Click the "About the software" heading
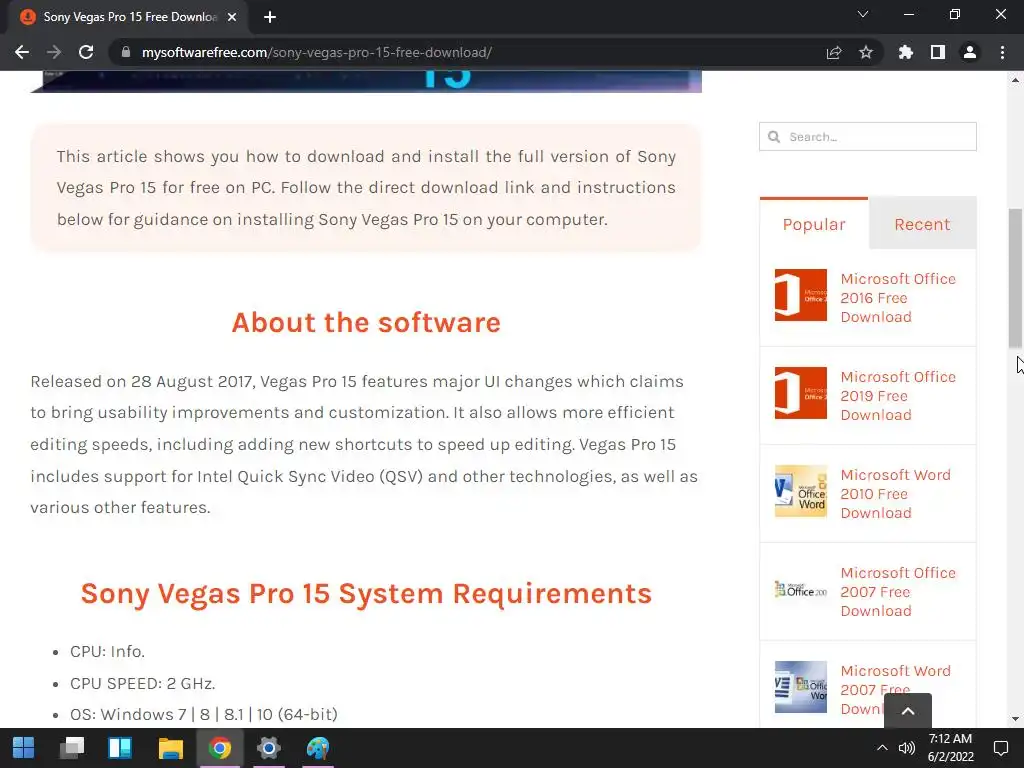The image size is (1024, 768). (366, 323)
